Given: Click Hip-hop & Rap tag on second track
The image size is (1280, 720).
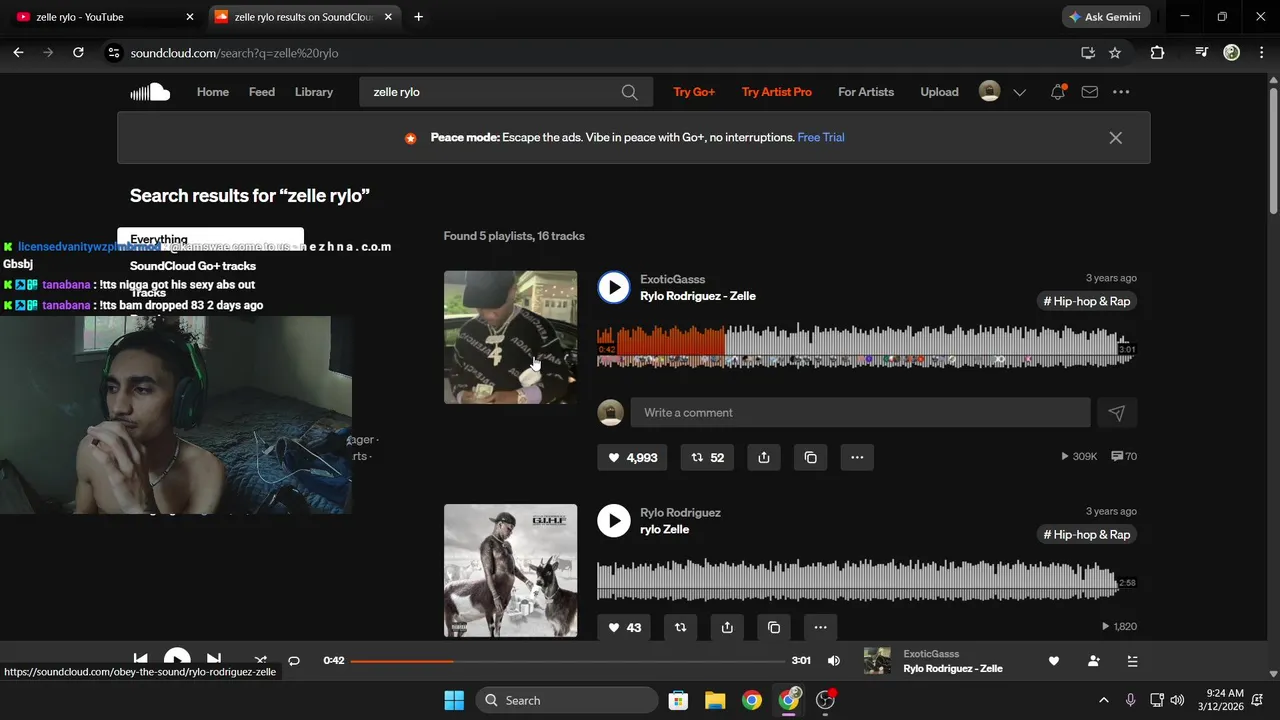Looking at the screenshot, I should pyautogui.click(x=1087, y=534).
